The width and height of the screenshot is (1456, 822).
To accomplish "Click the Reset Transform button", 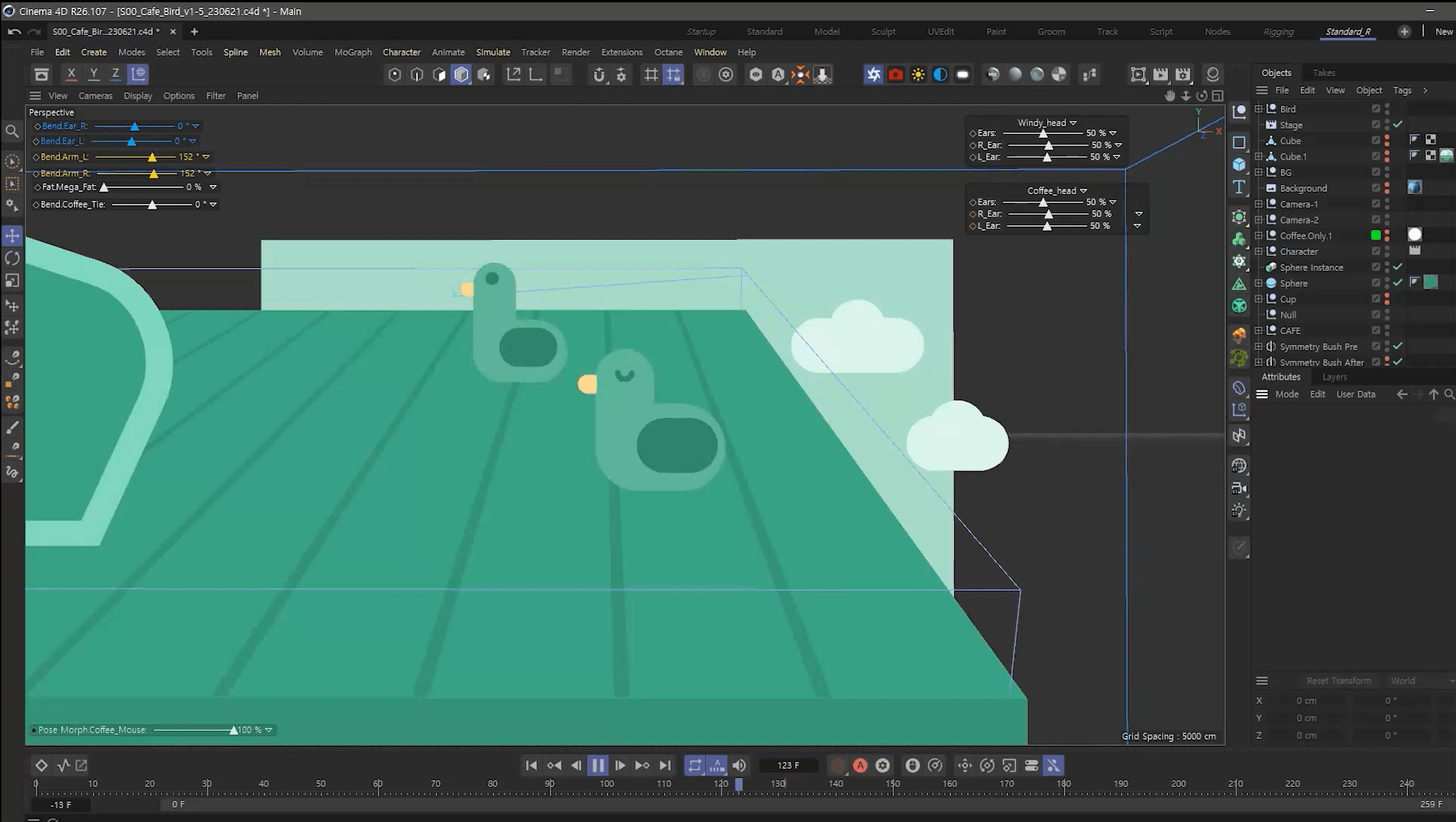I will tap(1338, 680).
